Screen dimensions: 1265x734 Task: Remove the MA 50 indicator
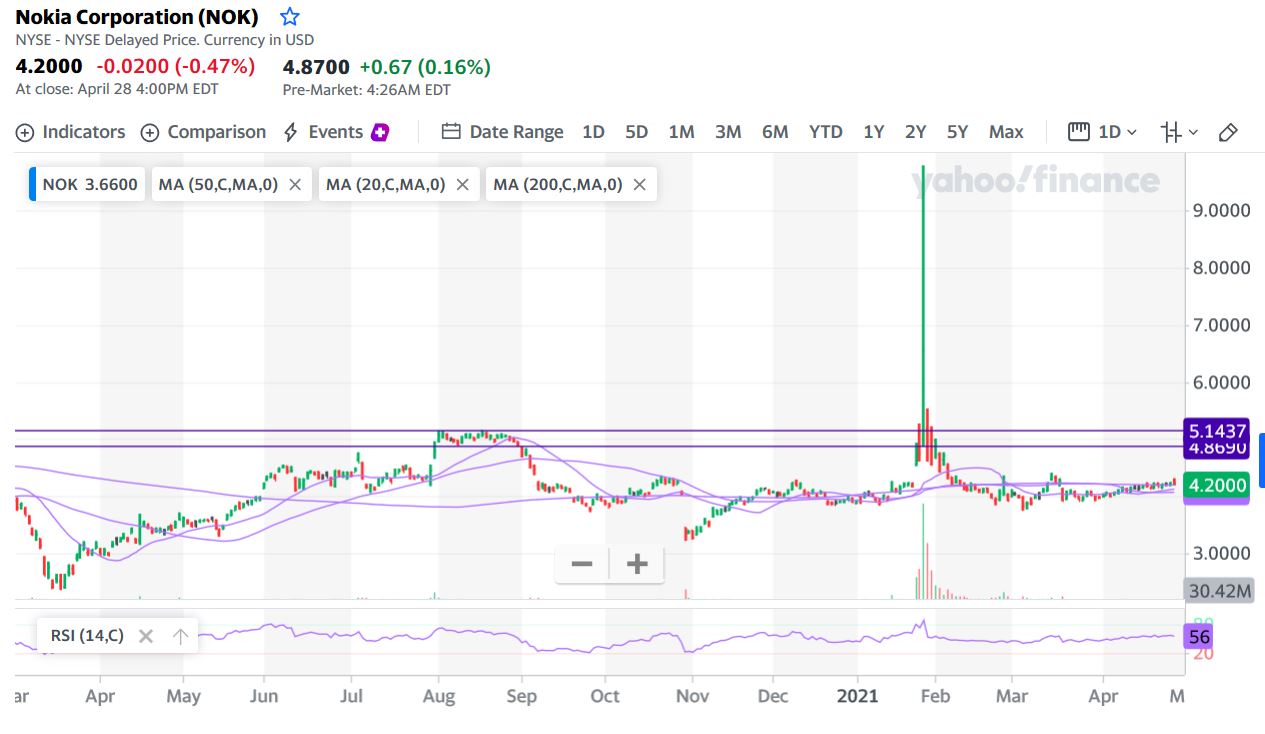295,184
